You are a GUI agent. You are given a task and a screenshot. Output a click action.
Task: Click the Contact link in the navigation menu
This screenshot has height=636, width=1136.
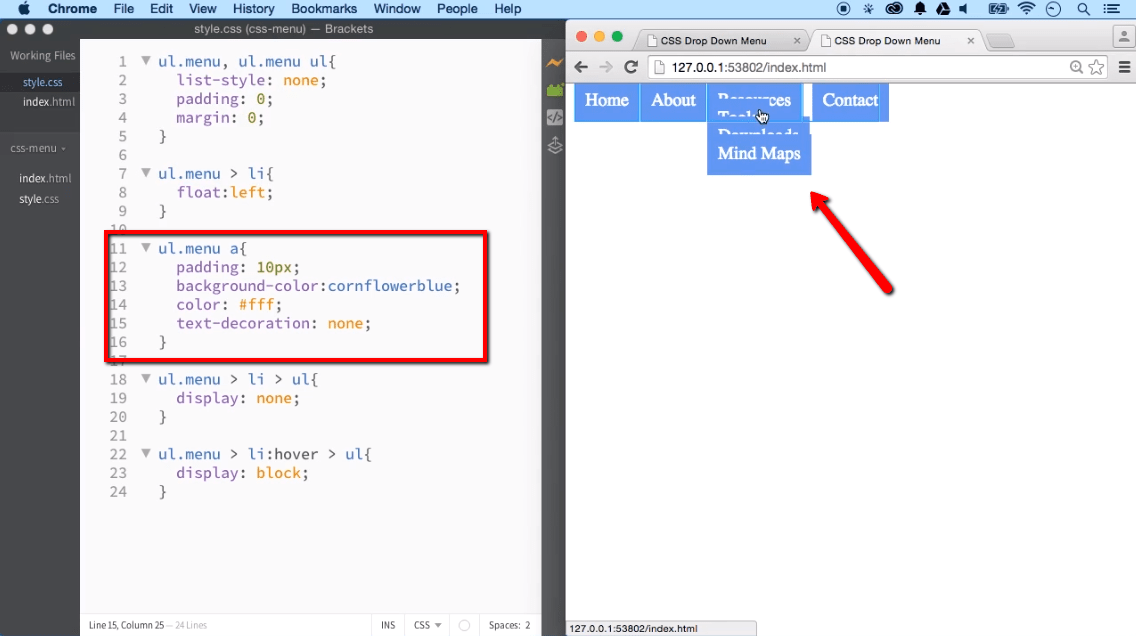849,101
